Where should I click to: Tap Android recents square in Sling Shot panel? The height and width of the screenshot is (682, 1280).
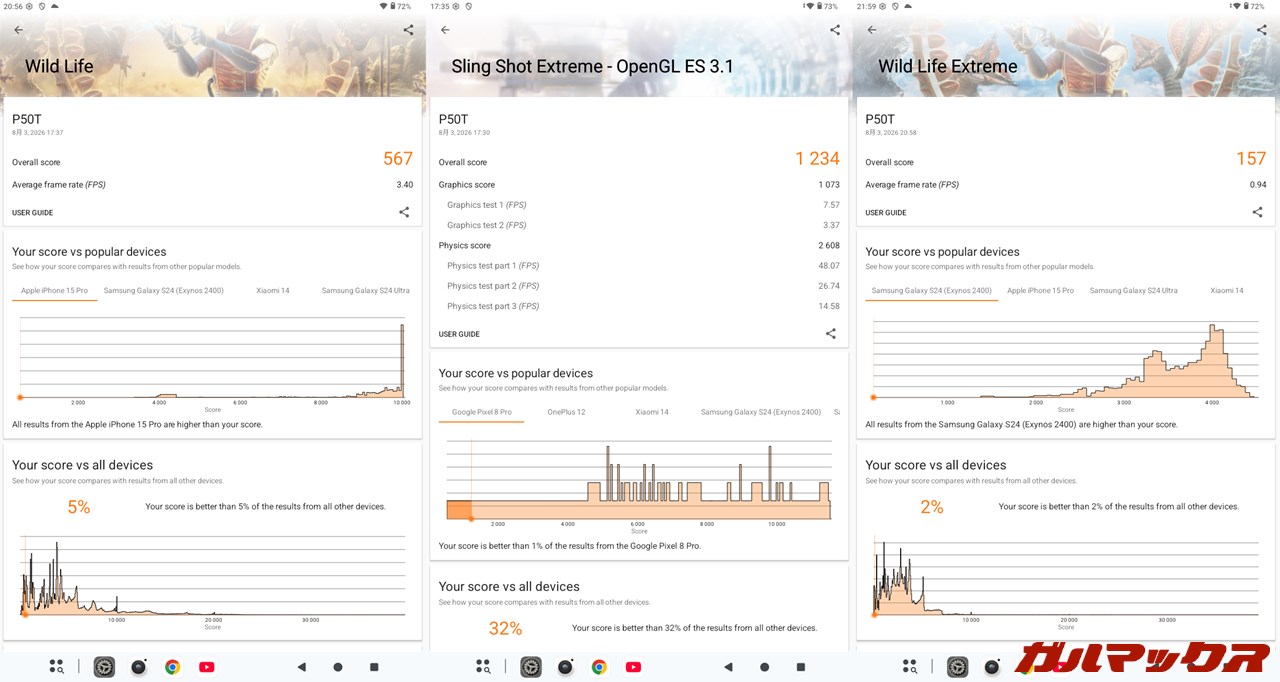(x=801, y=667)
